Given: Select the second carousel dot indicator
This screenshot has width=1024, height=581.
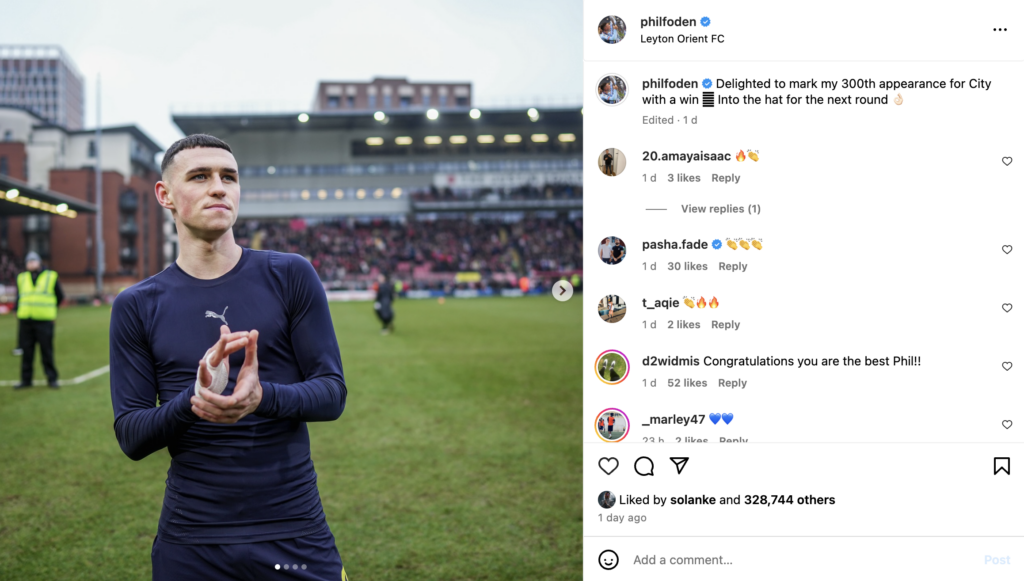Looking at the screenshot, I should [x=286, y=567].
